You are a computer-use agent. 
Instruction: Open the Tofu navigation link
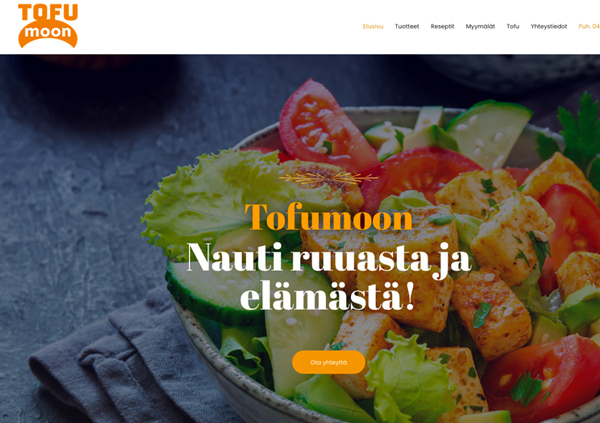513,26
